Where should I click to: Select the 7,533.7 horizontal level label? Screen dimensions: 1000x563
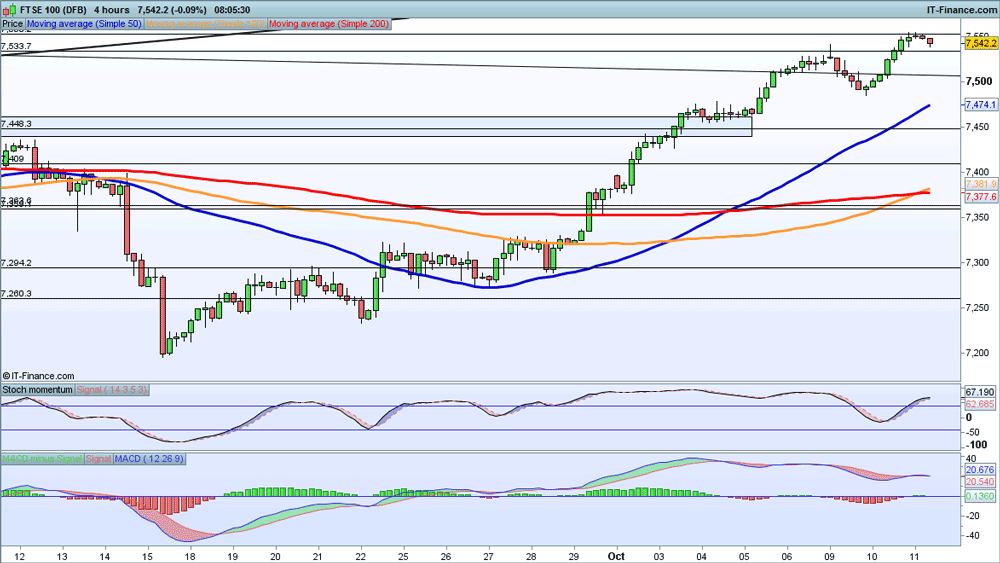click(x=17, y=46)
